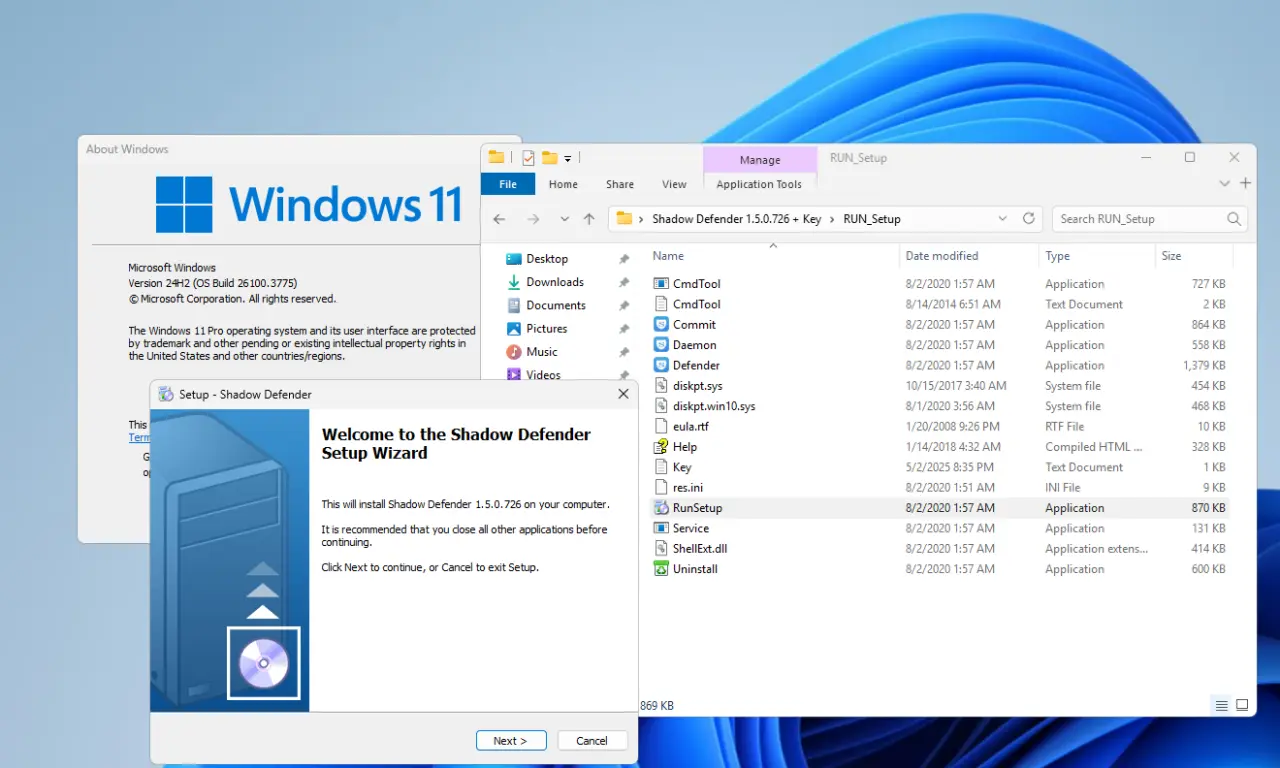
Task: Open the Pictures quick access folder
Action: pyautogui.click(x=547, y=328)
